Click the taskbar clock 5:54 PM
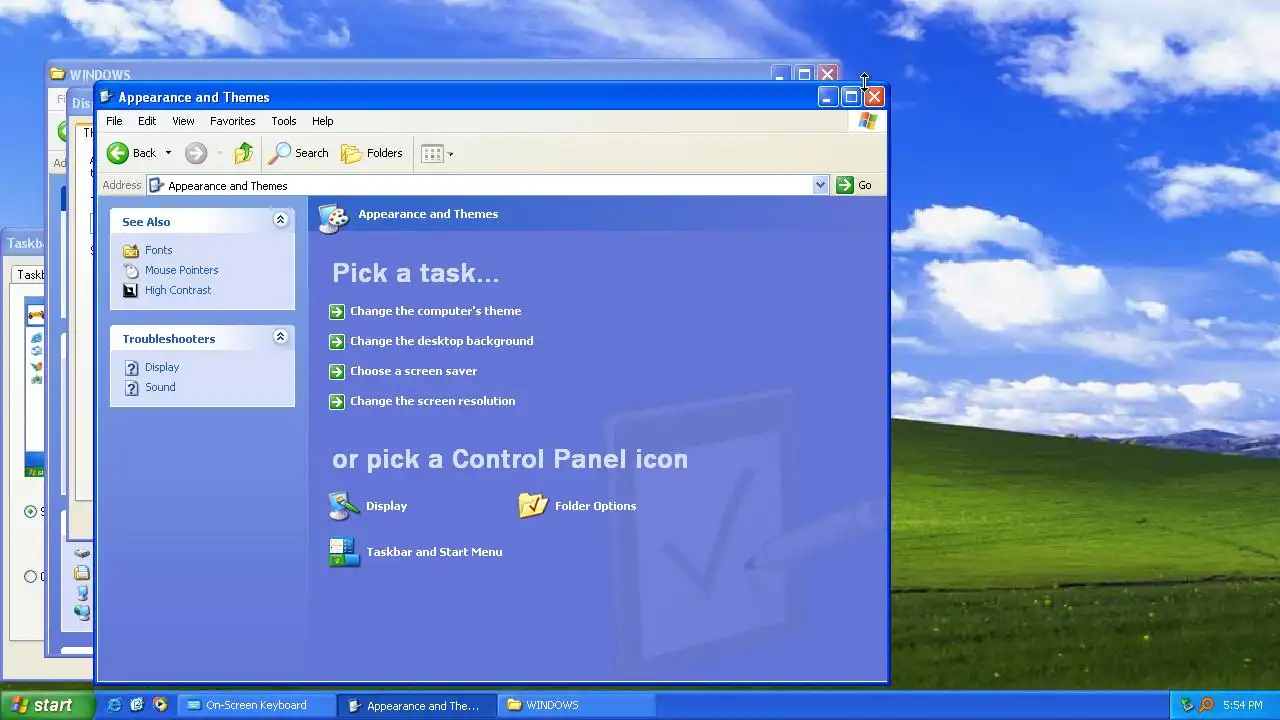The height and width of the screenshot is (720, 1280). point(1243,705)
